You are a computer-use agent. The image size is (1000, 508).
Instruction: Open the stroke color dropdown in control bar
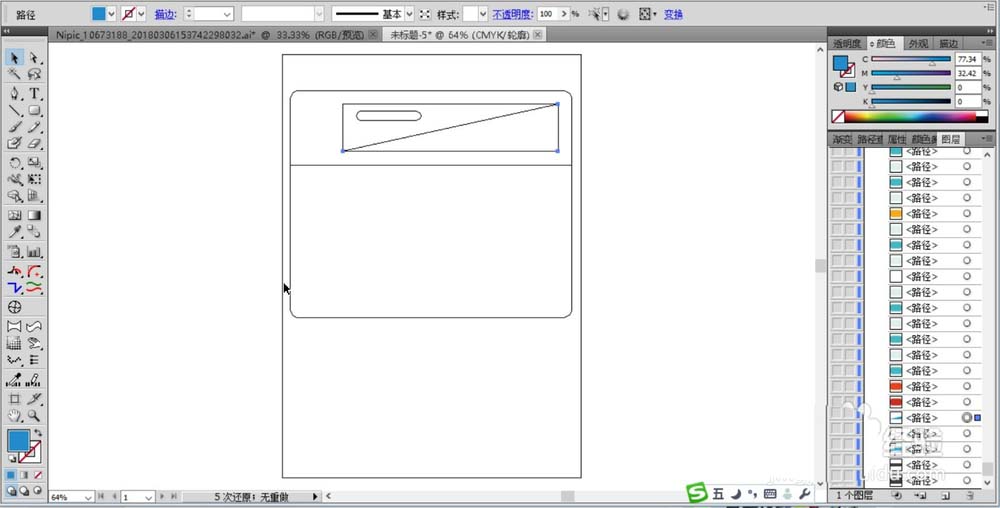tap(141, 13)
